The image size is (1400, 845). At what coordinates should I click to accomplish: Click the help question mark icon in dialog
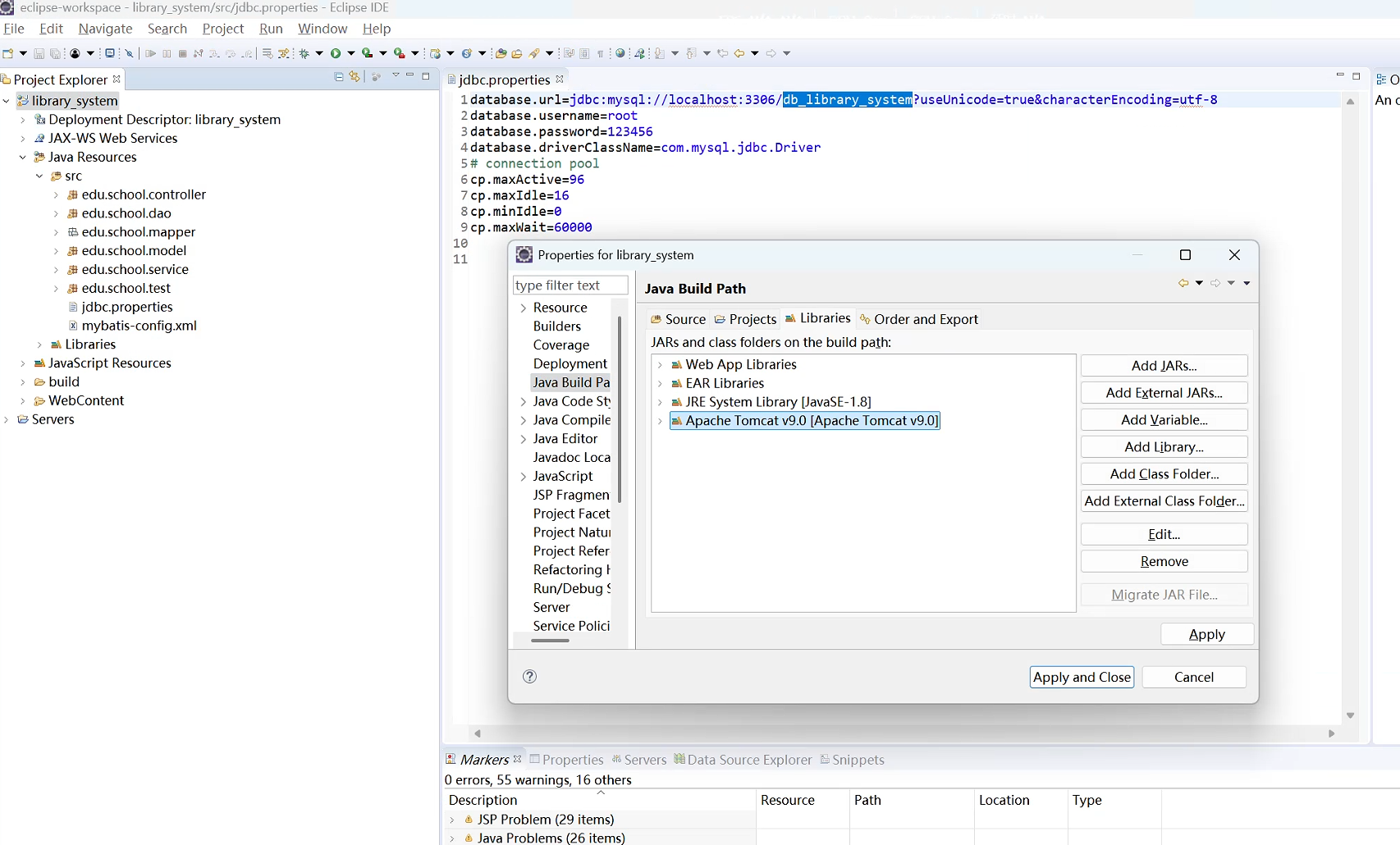pyautogui.click(x=530, y=676)
